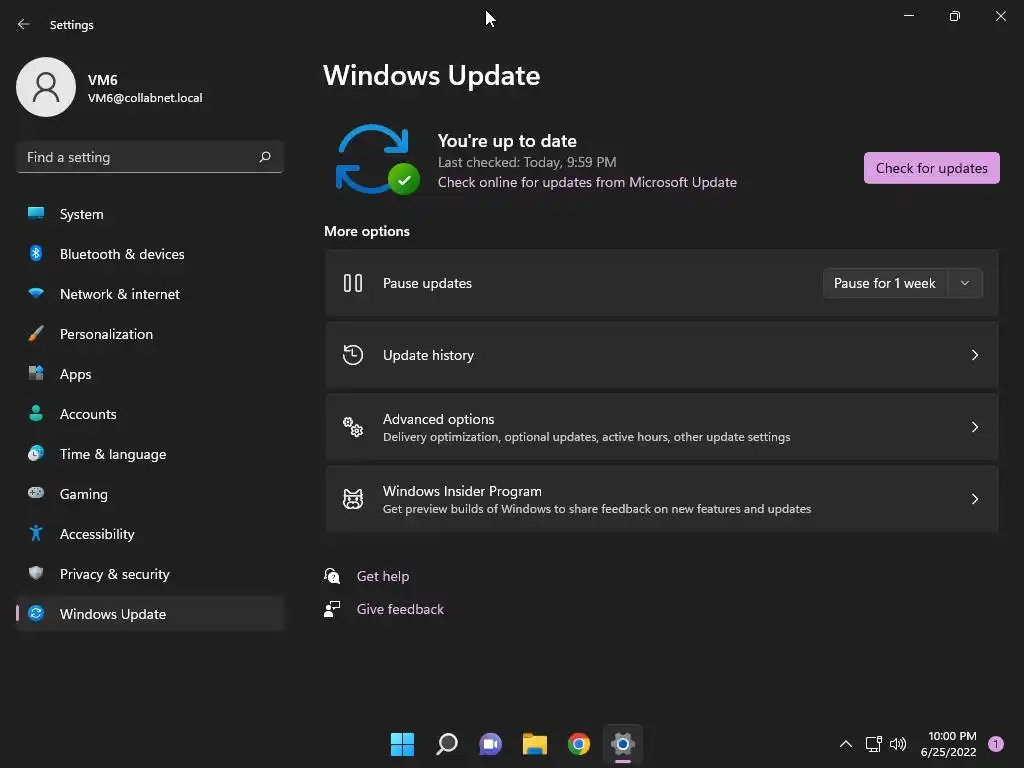Click the Gaming controller icon
This screenshot has width=1024, height=768.
[x=36, y=493]
